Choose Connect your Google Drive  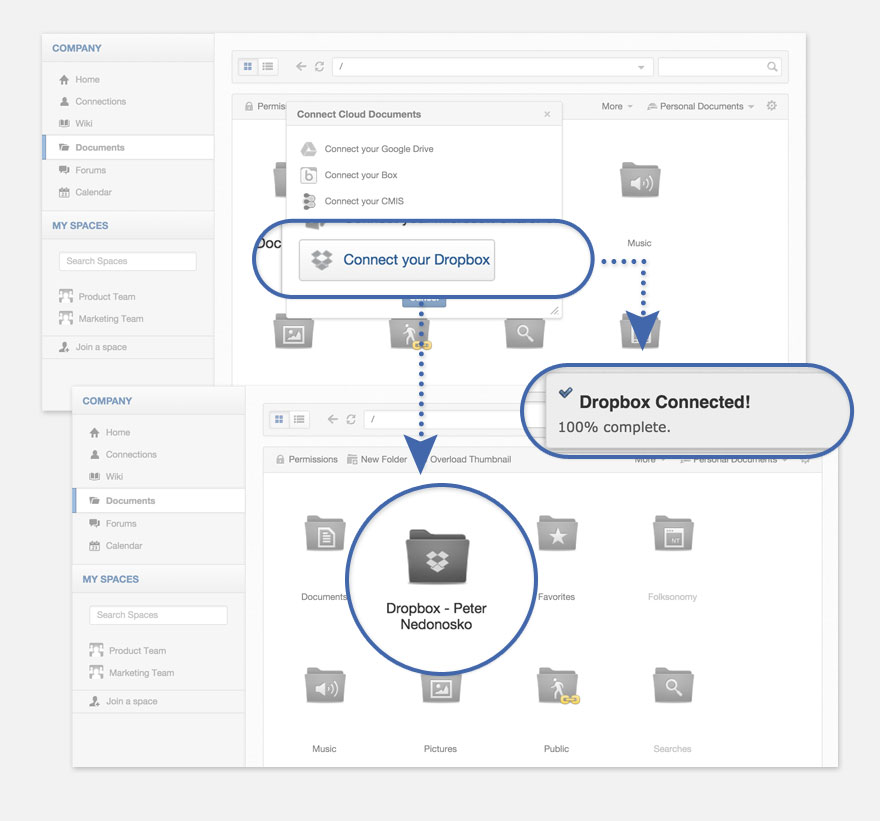tap(367, 149)
